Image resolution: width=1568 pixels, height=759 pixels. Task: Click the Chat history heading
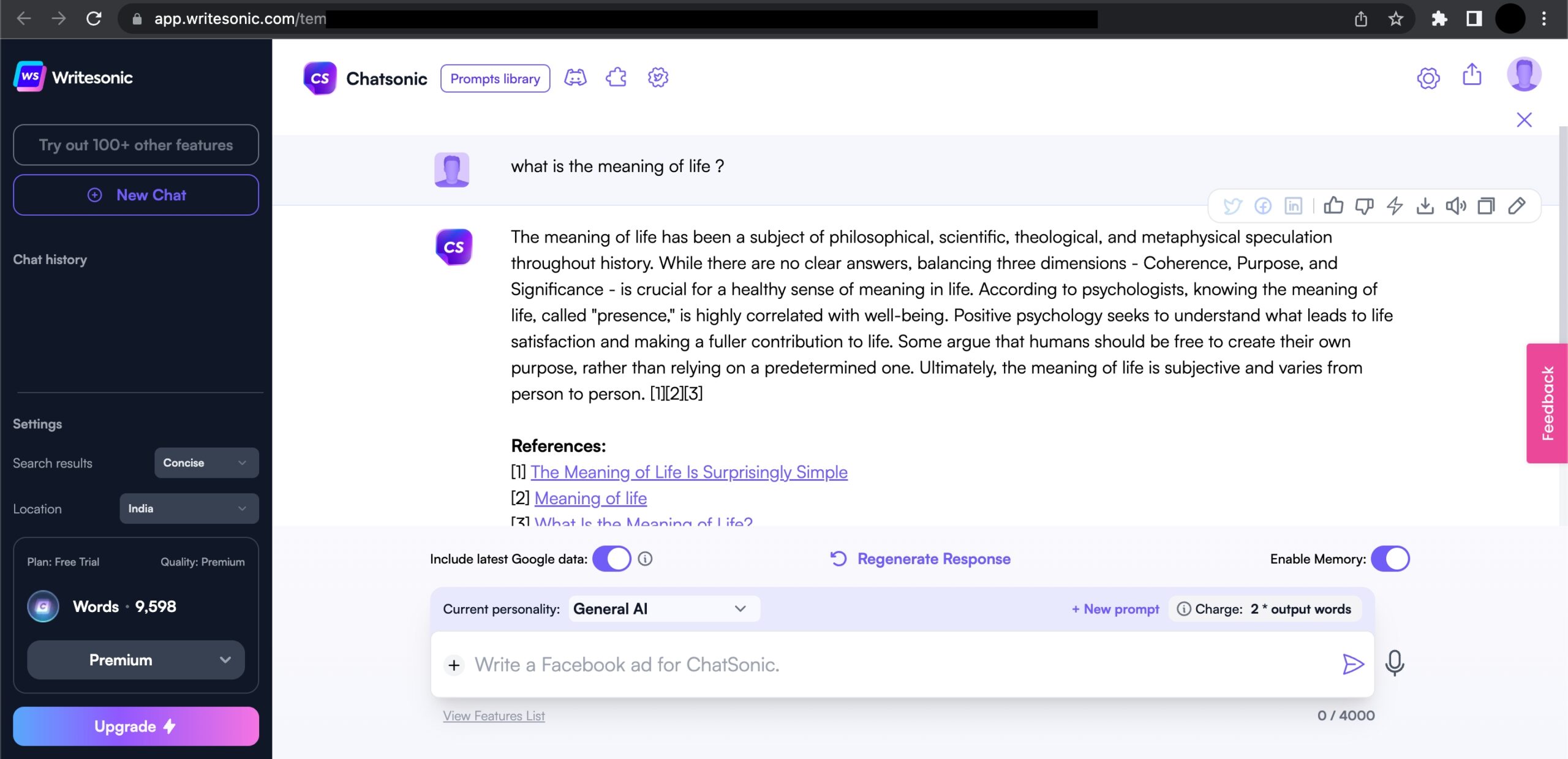click(50, 260)
